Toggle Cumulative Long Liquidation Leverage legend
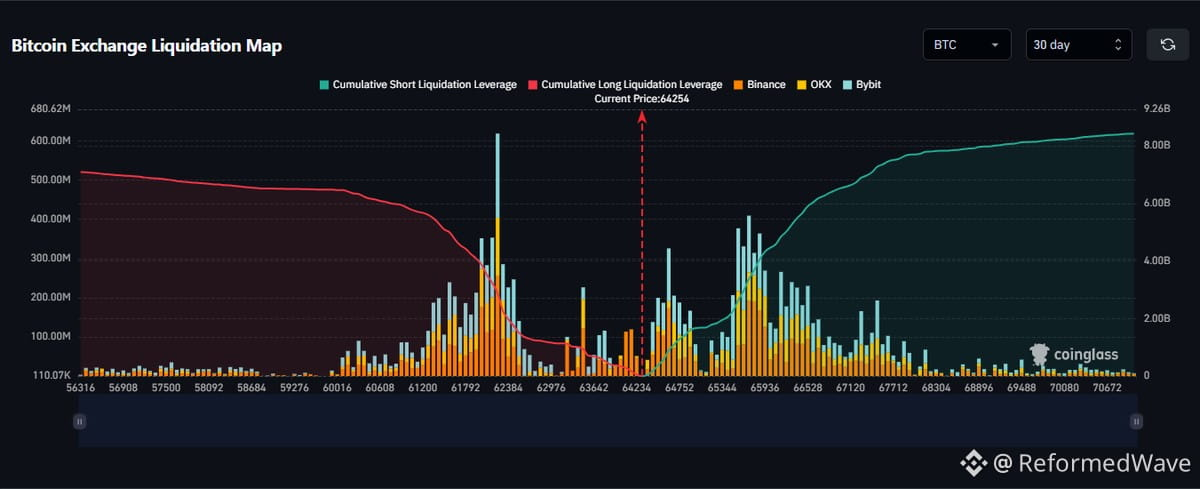 click(625, 85)
